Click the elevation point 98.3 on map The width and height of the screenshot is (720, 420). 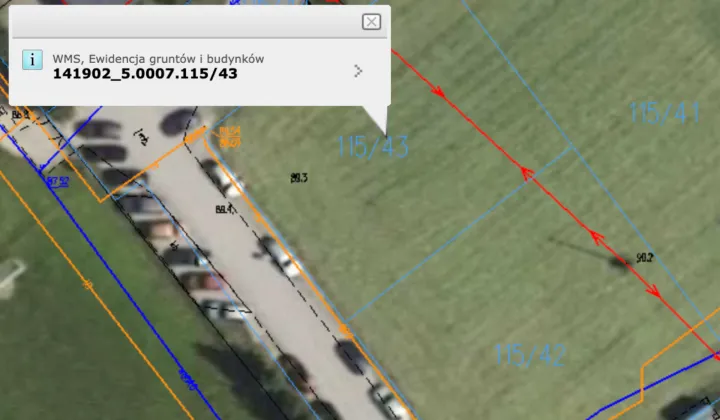[299, 178]
